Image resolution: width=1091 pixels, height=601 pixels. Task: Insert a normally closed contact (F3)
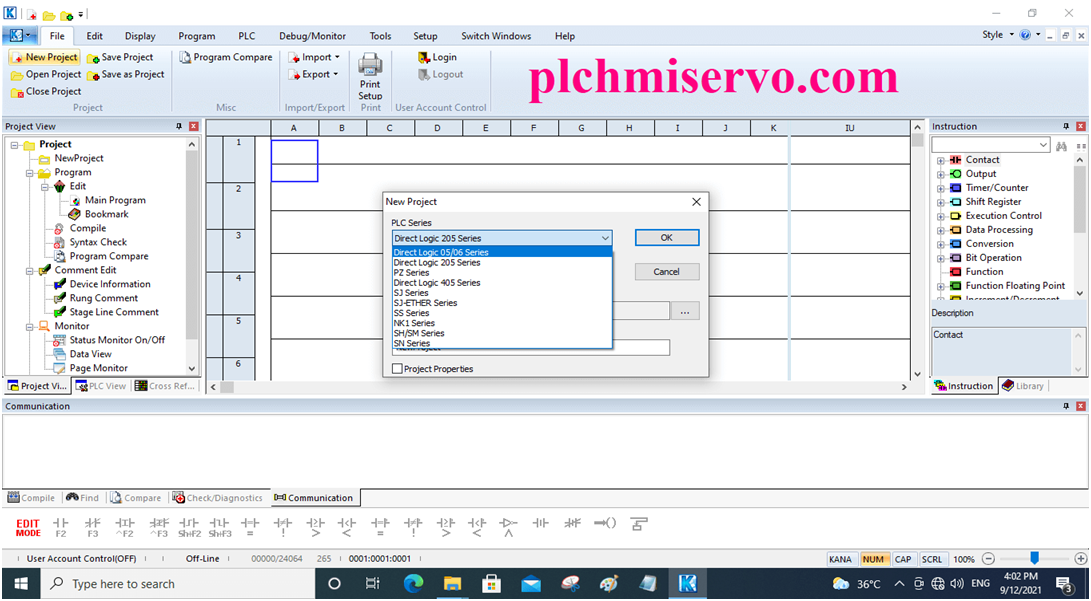[93, 523]
